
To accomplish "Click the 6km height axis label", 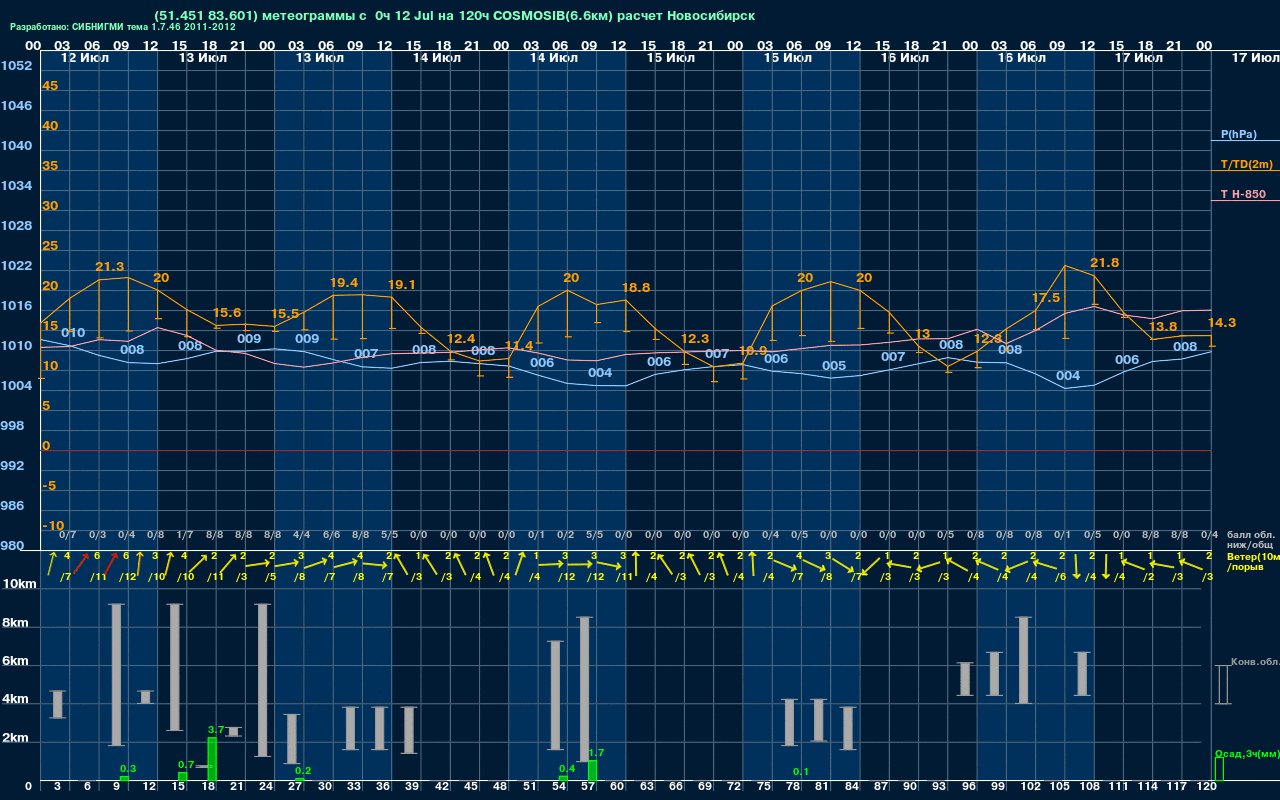I will tap(13, 662).
